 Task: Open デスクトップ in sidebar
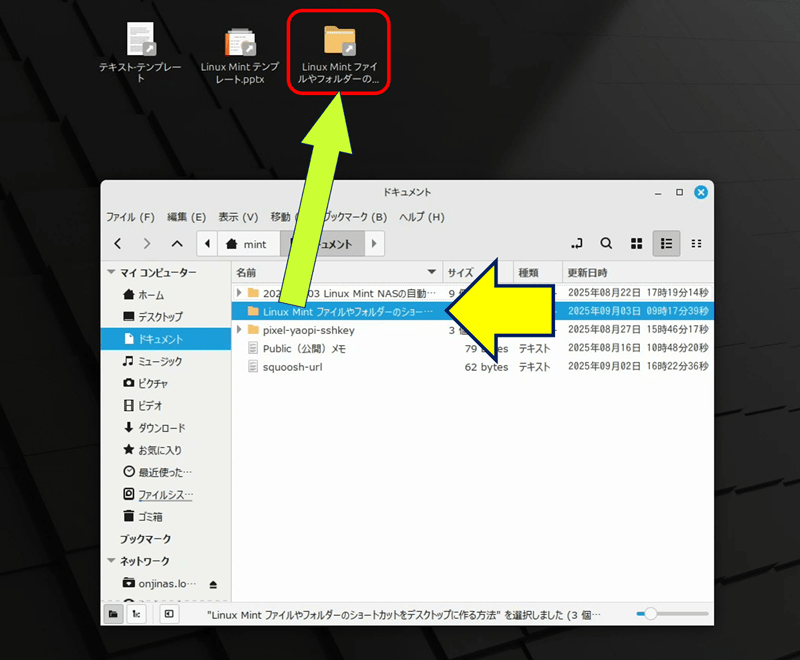[x=166, y=317]
